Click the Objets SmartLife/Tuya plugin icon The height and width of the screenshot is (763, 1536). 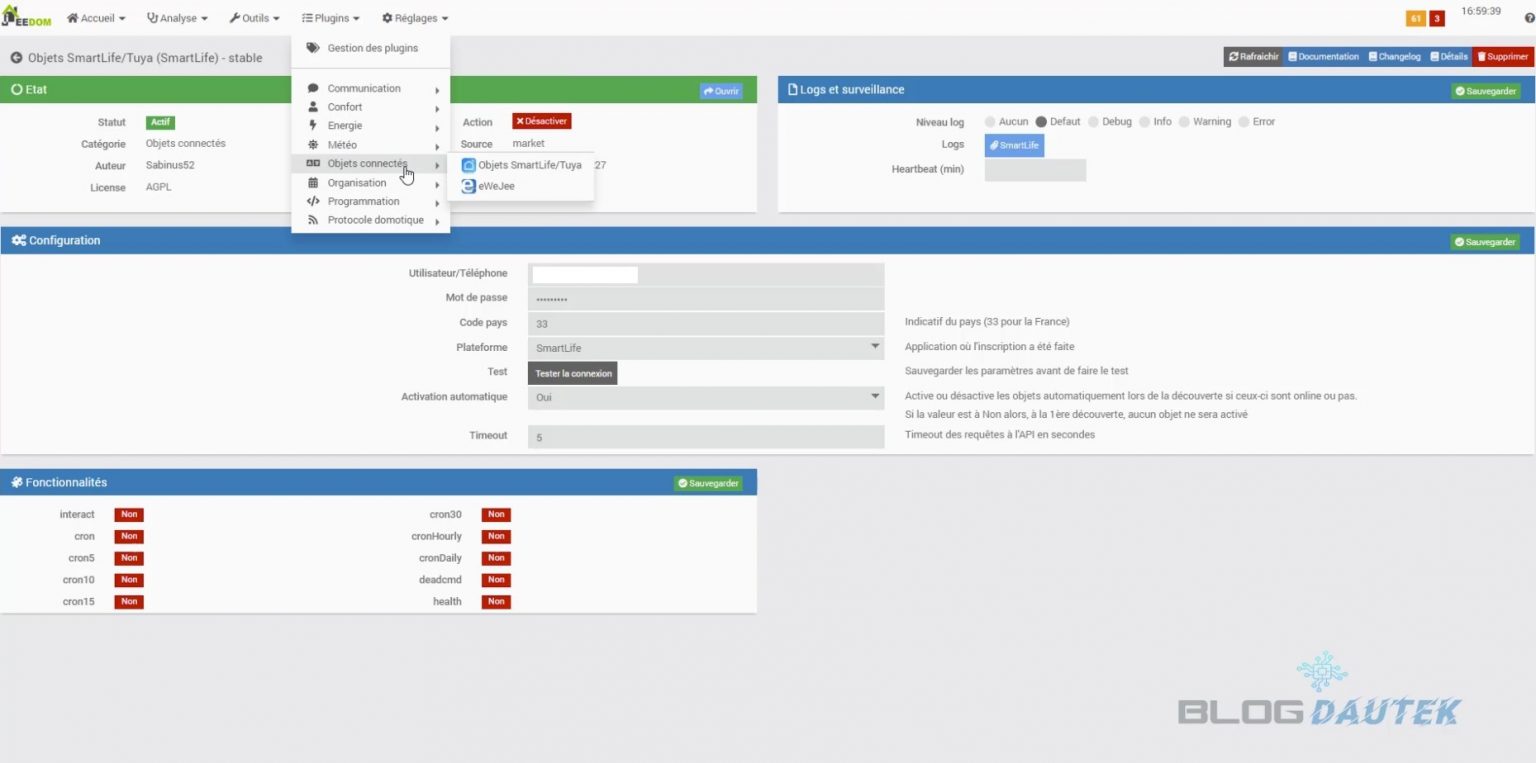468,165
